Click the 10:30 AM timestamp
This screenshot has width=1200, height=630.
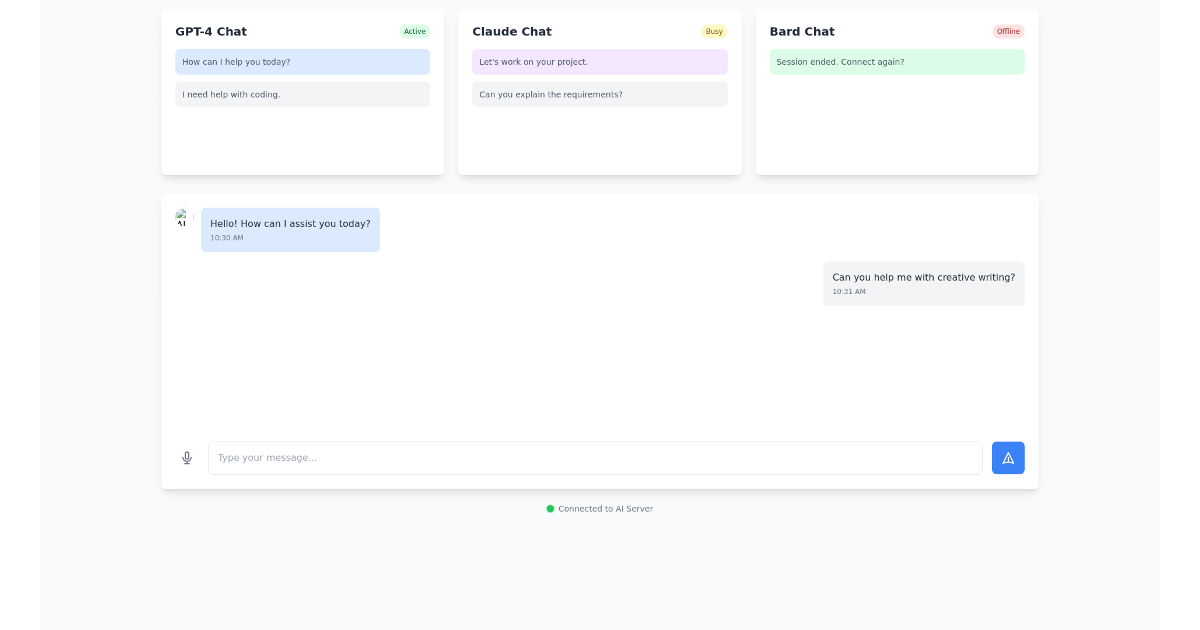tap(226, 238)
